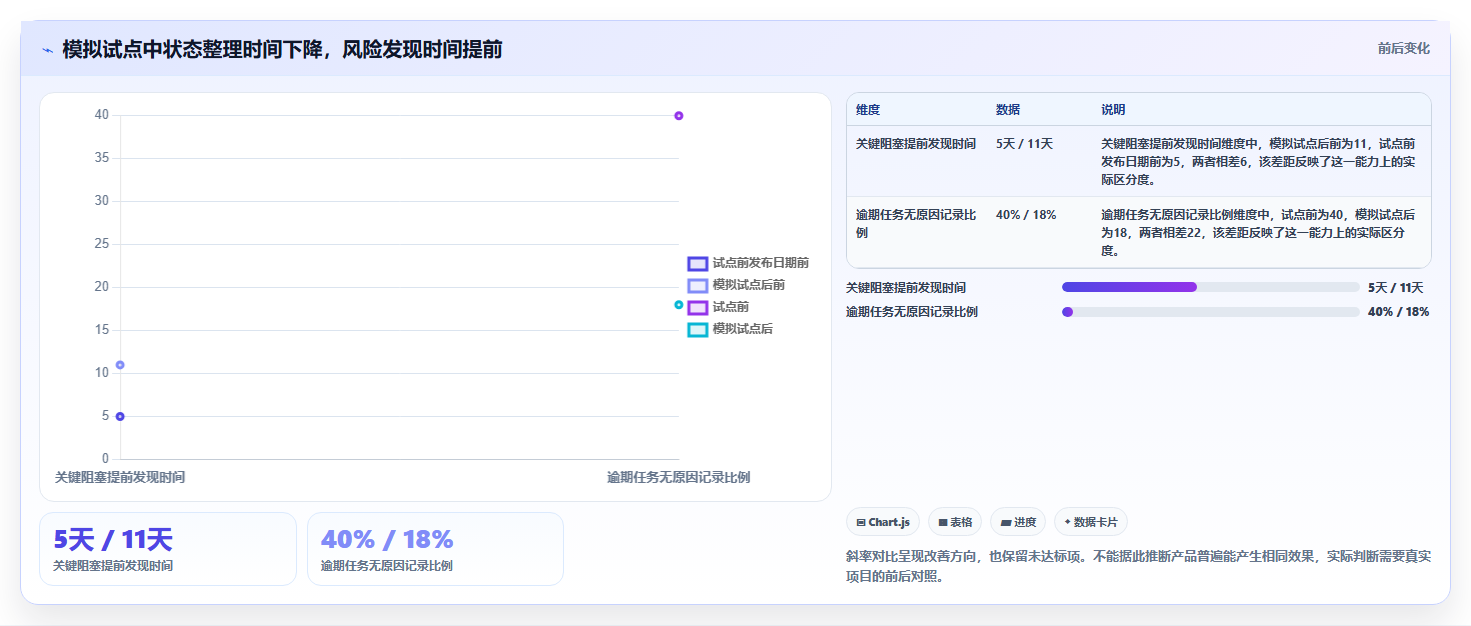The height and width of the screenshot is (626, 1471).
Task: Click the Chart.js tag chip
Action: coord(883,522)
